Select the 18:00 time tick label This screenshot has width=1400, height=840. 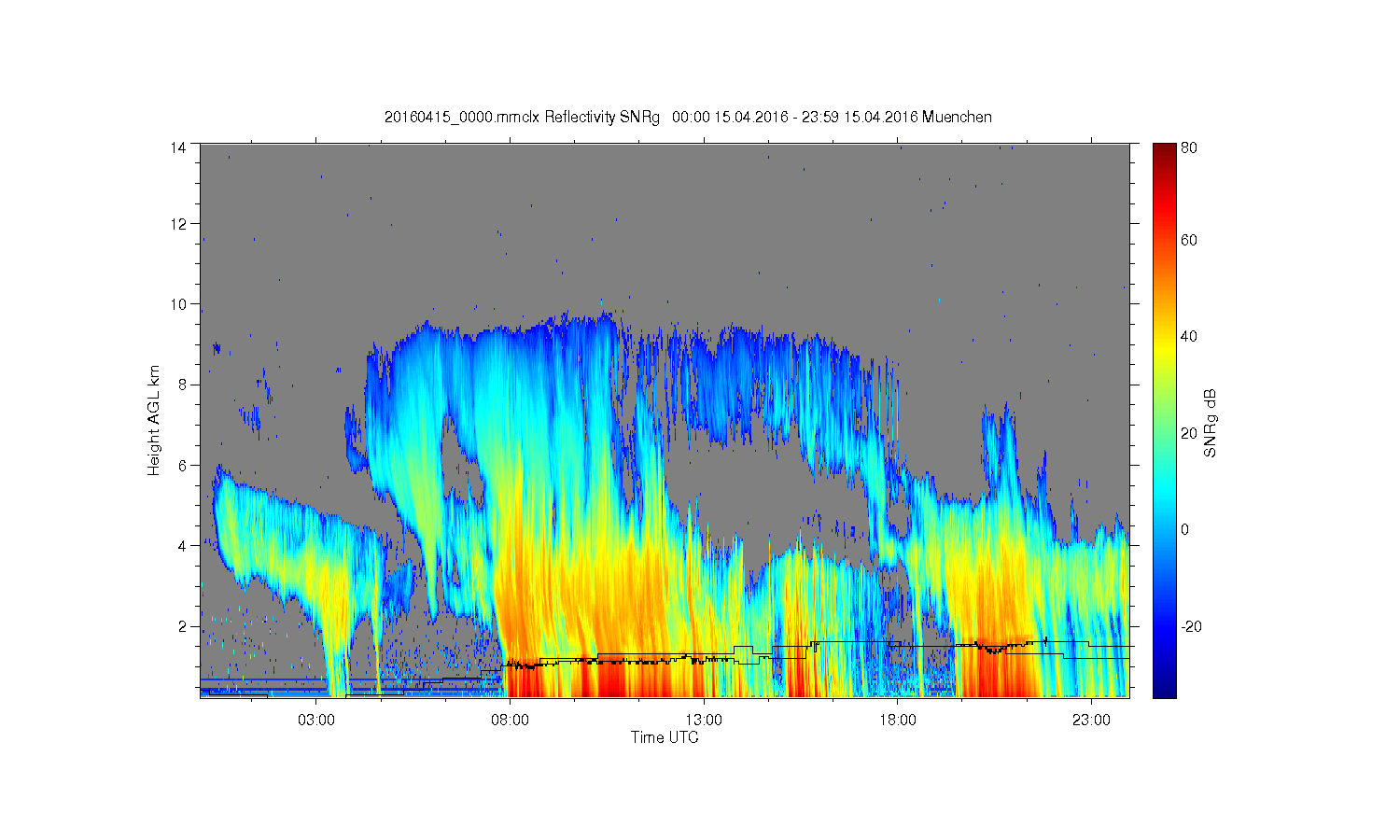(897, 721)
